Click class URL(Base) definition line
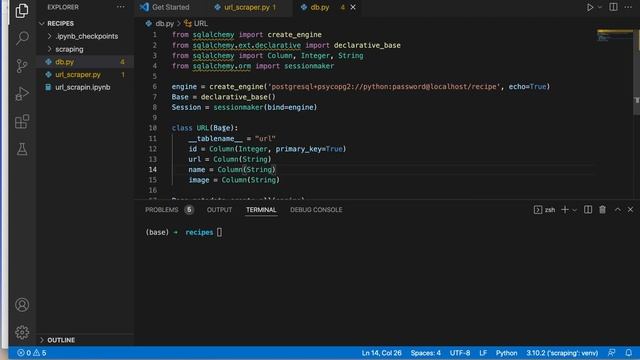The image size is (640, 360). (x=204, y=128)
